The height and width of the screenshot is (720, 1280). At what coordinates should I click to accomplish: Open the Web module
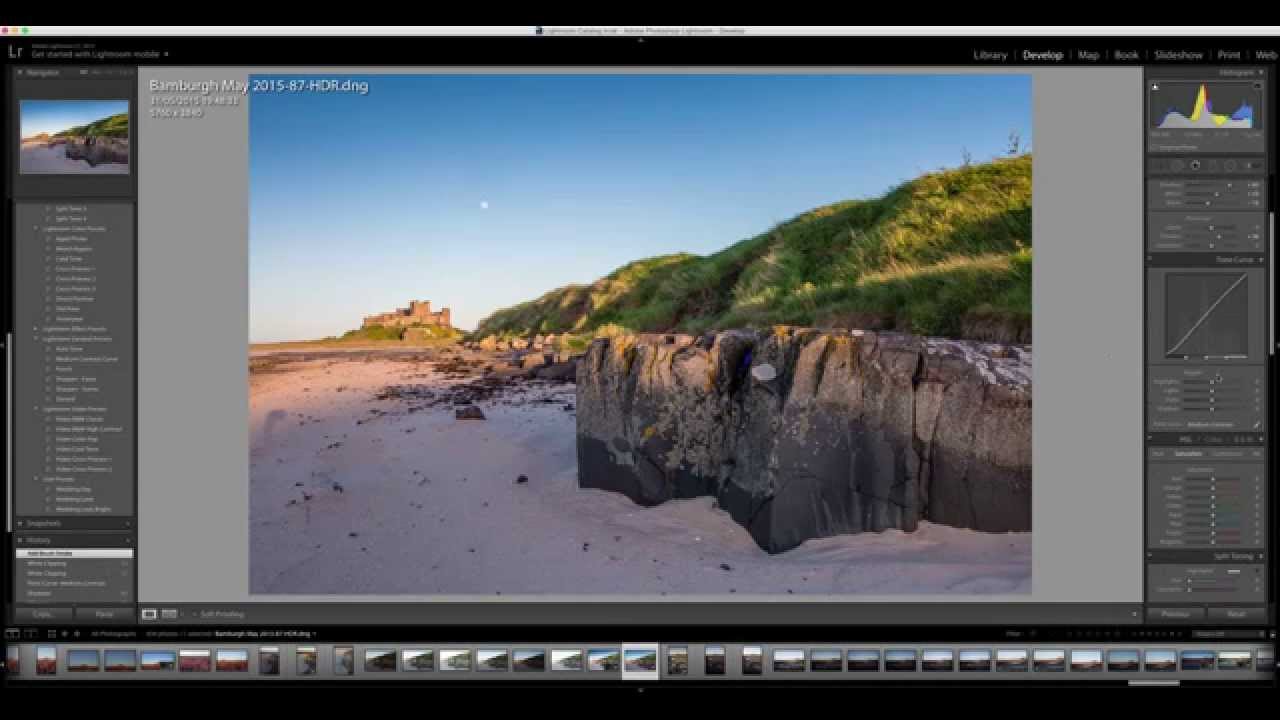(1266, 55)
